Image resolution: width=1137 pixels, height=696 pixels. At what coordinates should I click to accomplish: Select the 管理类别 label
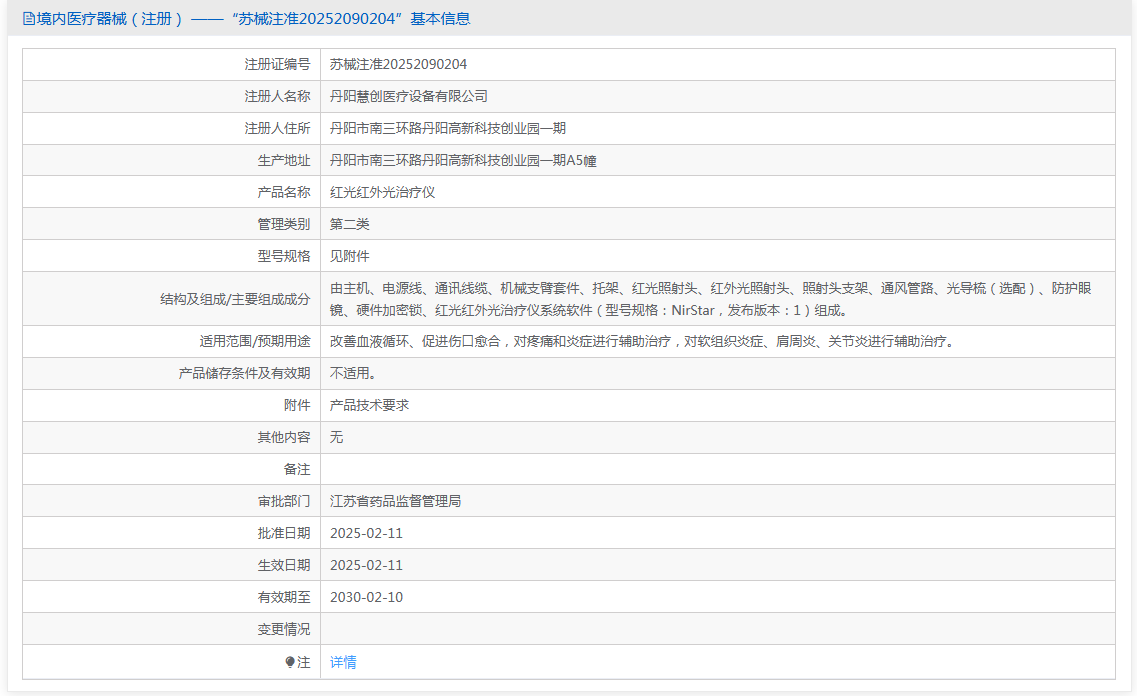coord(284,224)
